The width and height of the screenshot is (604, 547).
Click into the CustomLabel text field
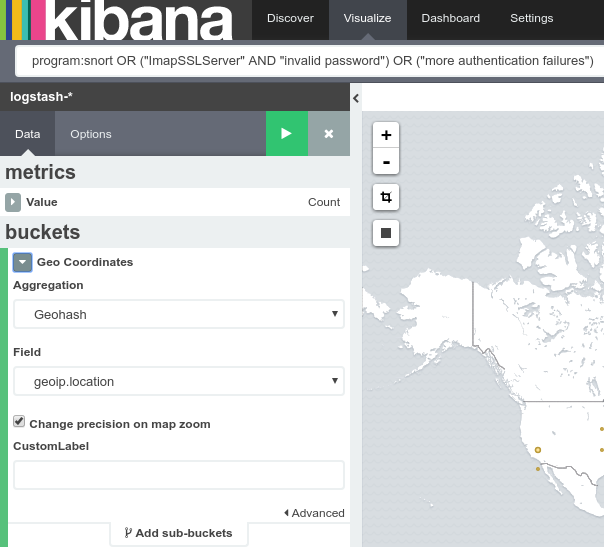179,475
